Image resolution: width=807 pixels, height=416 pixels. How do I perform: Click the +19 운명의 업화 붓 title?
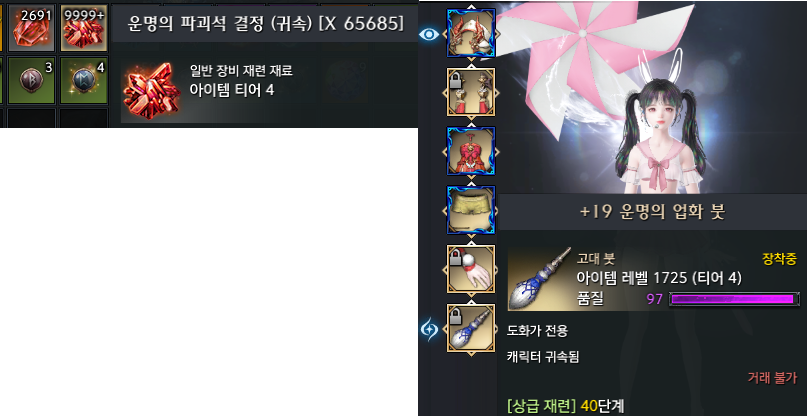[x=652, y=212]
